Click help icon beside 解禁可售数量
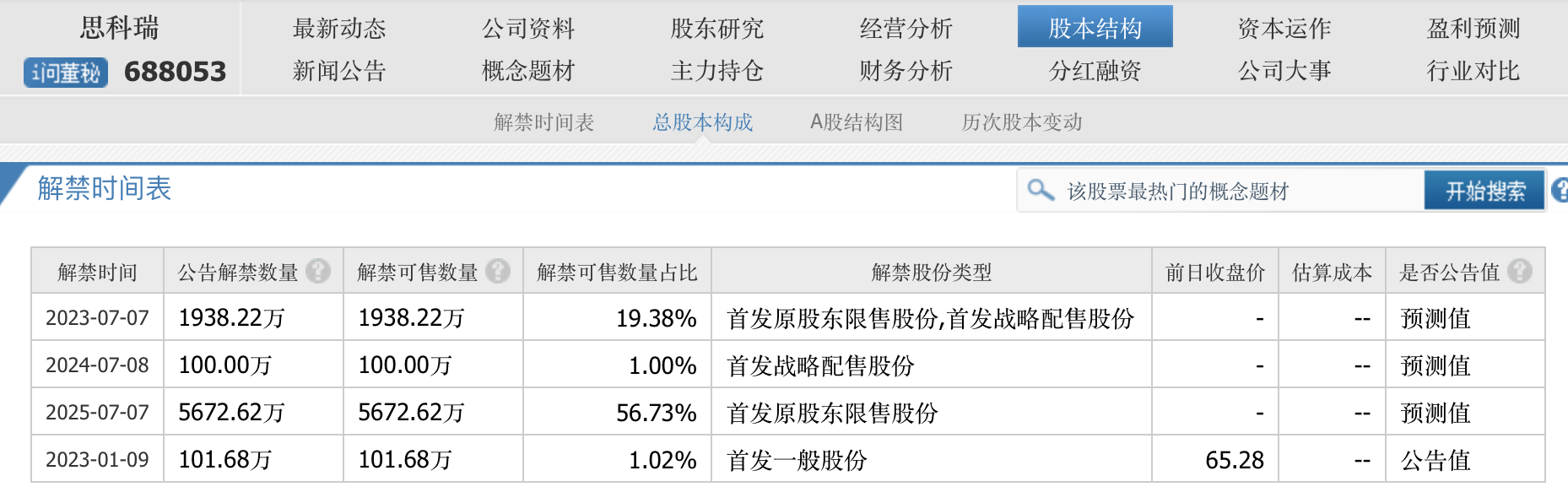 tap(498, 271)
